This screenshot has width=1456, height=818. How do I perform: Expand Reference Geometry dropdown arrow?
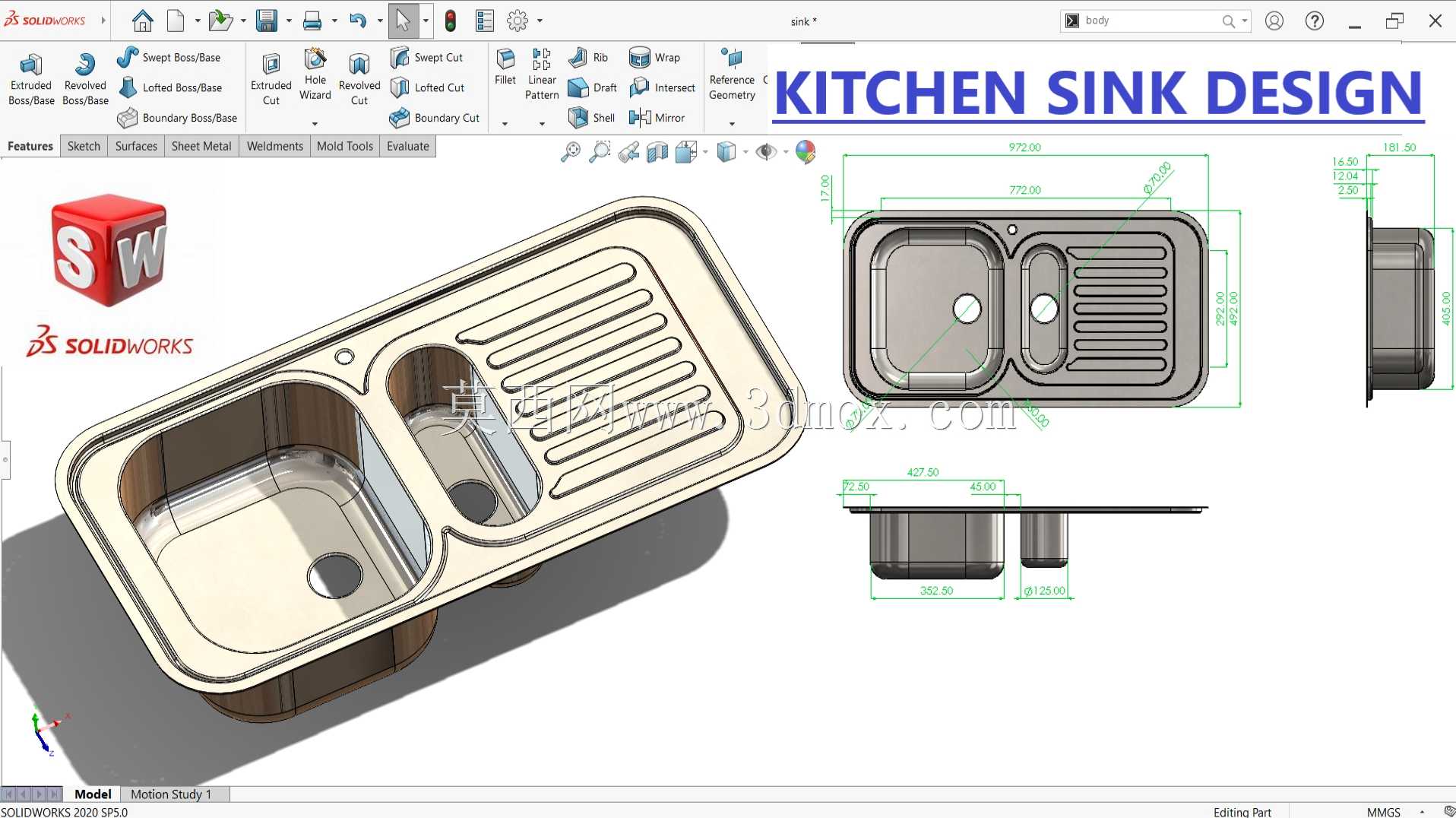(x=732, y=124)
